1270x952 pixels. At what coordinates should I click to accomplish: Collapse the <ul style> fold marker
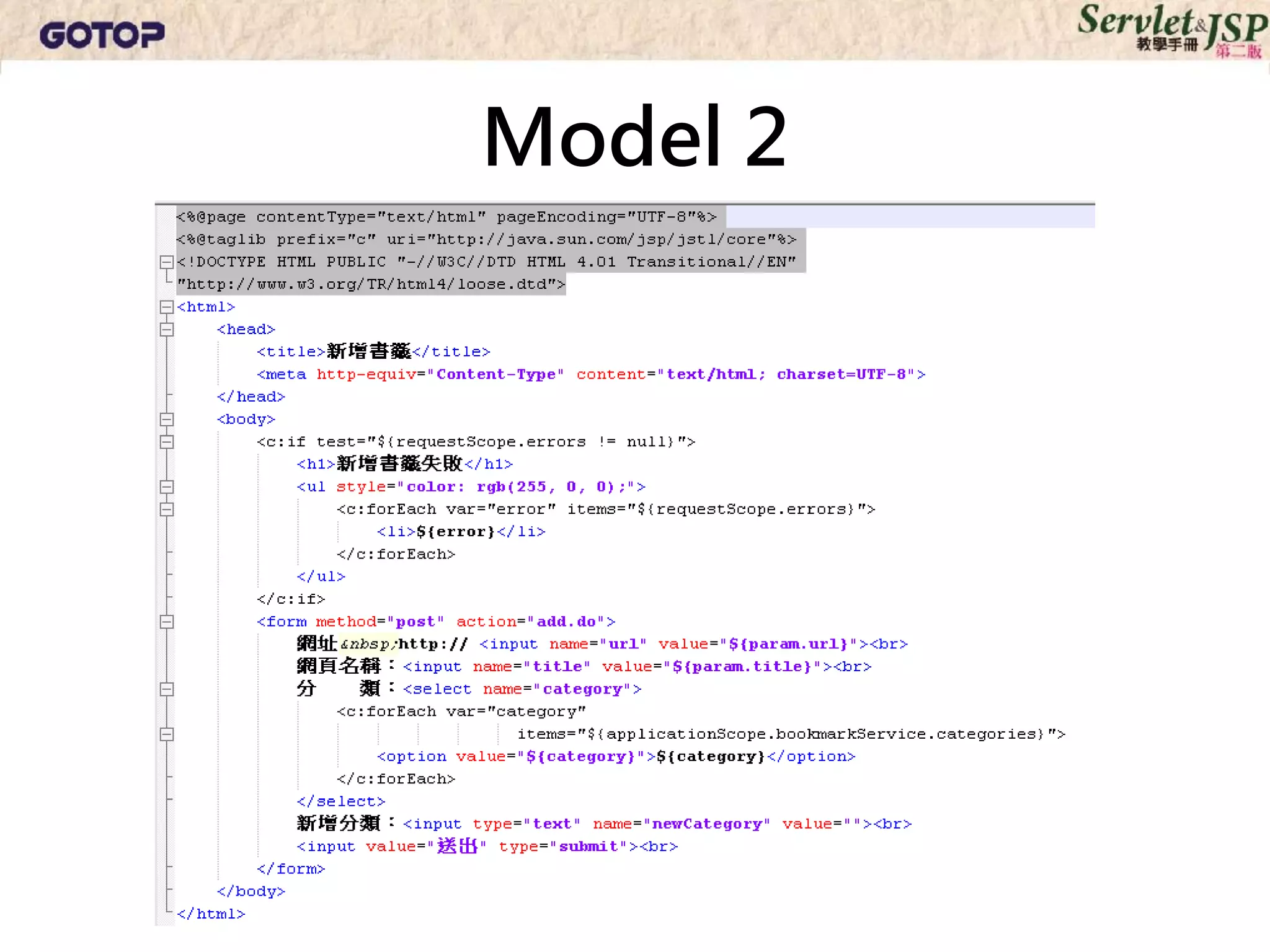point(166,487)
